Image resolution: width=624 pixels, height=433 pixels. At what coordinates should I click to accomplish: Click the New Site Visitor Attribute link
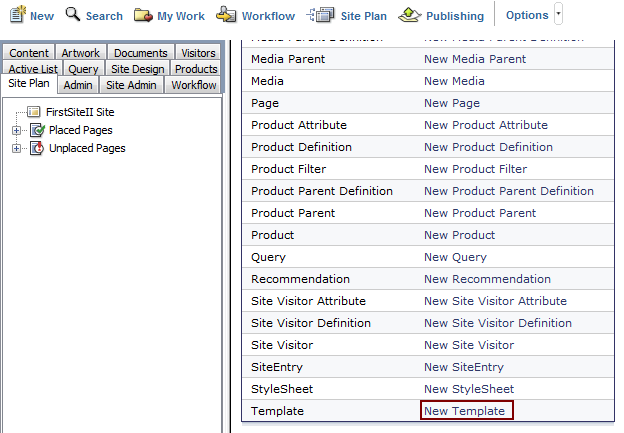pyautogui.click(x=495, y=301)
